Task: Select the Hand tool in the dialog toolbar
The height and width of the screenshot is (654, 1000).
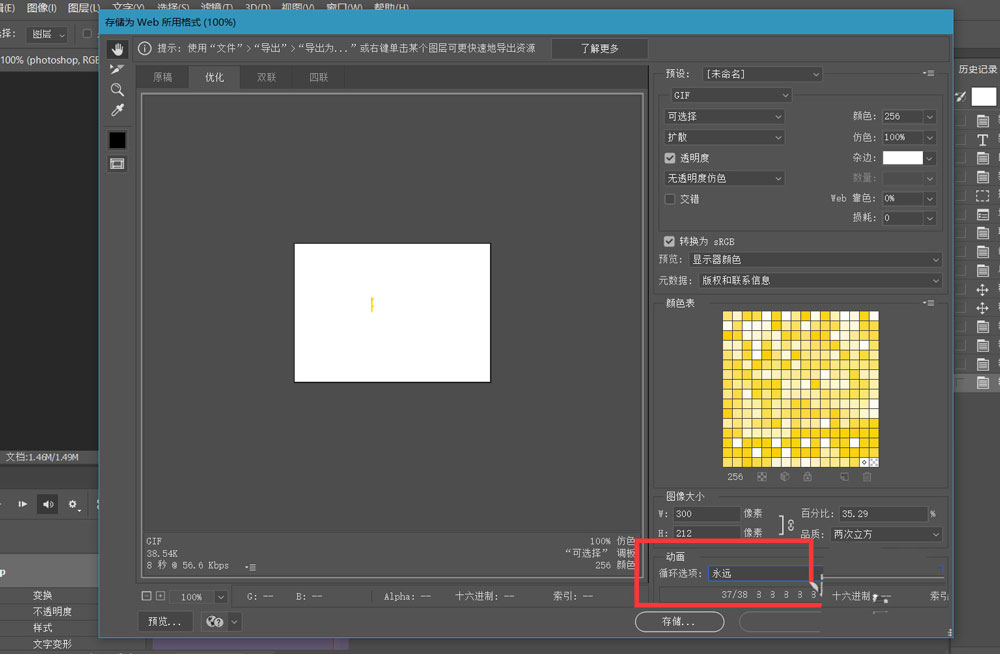Action: (x=117, y=48)
